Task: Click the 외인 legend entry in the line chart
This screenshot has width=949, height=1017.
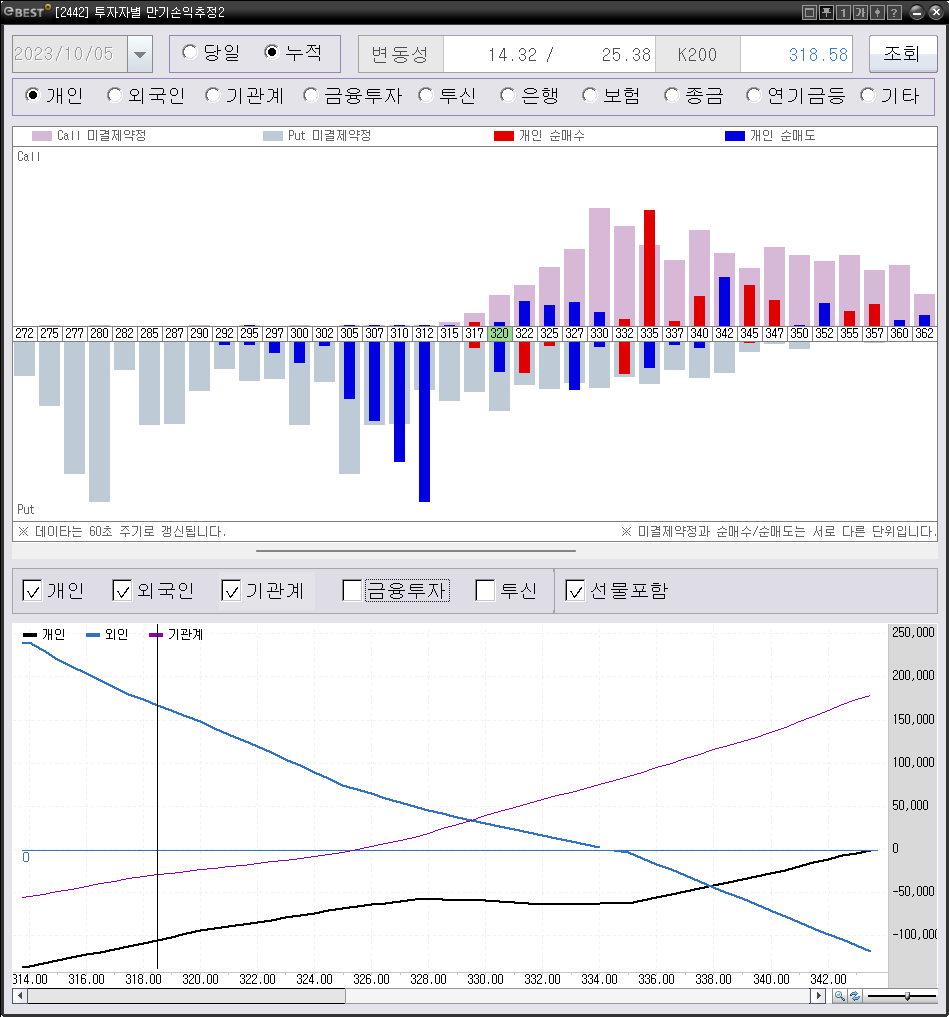Action: (107, 635)
